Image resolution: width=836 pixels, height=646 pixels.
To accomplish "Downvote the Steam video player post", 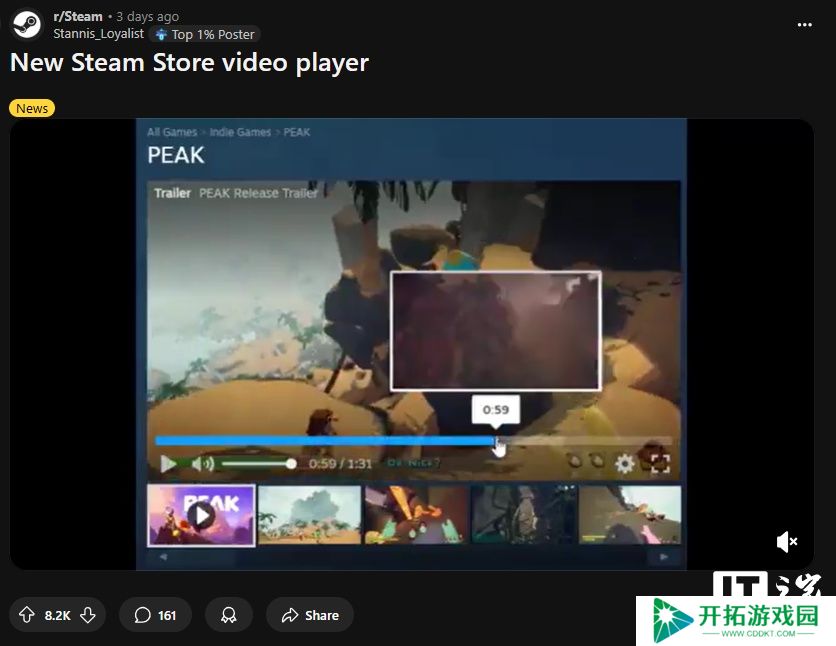I will click(x=88, y=615).
